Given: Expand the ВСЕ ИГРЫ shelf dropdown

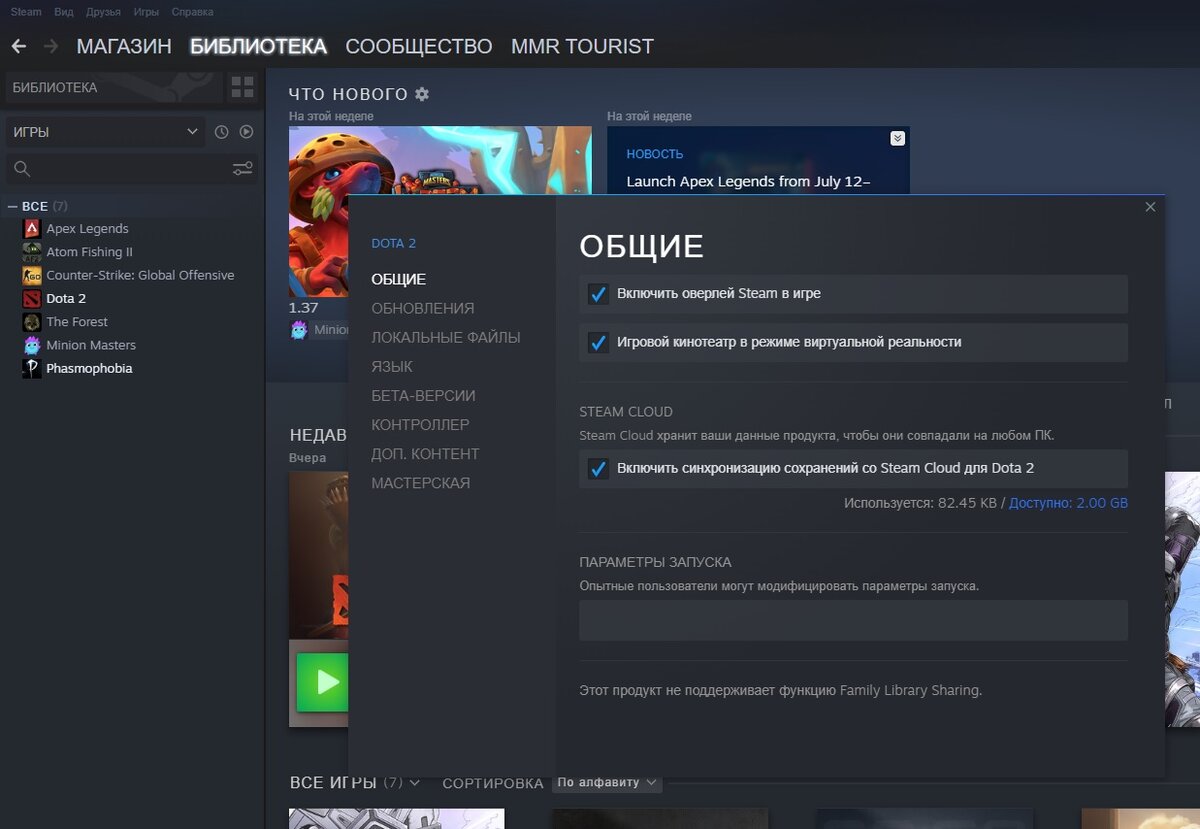Looking at the screenshot, I should [x=415, y=782].
